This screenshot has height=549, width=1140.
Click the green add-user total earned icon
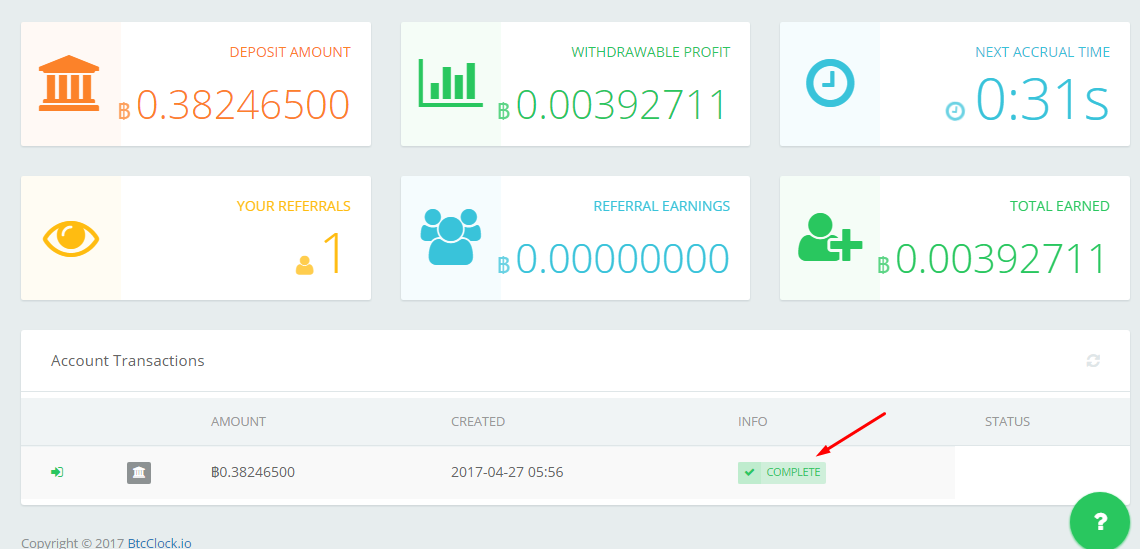coord(830,237)
